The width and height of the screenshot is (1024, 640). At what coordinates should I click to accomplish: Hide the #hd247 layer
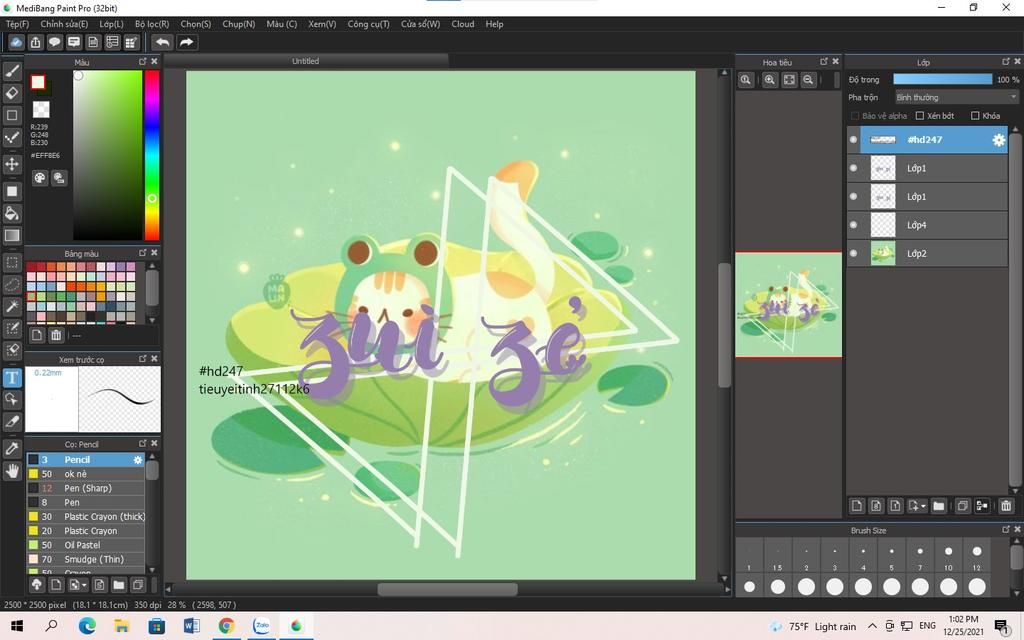tap(853, 140)
